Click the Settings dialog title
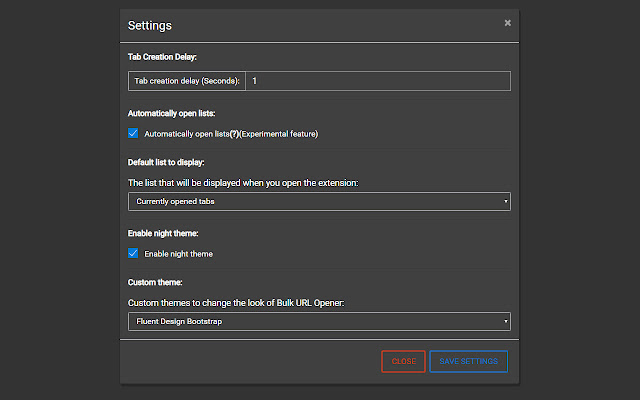This screenshot has height=400, width=640. pos(150,24)
